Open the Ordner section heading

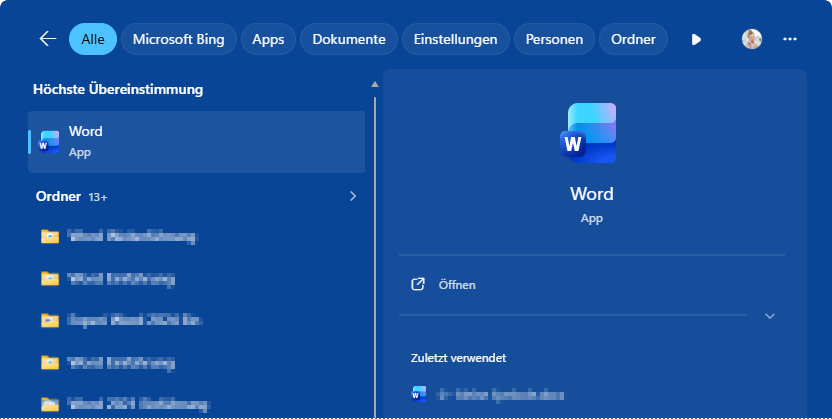tap(58, 196)
